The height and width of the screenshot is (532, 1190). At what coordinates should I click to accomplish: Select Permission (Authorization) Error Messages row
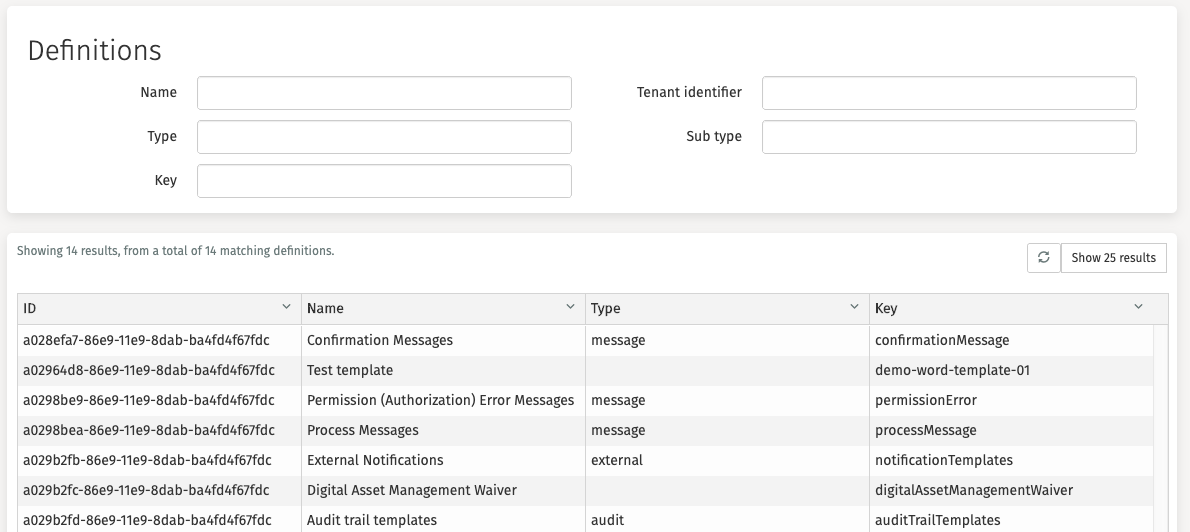(x=440, y=400)
